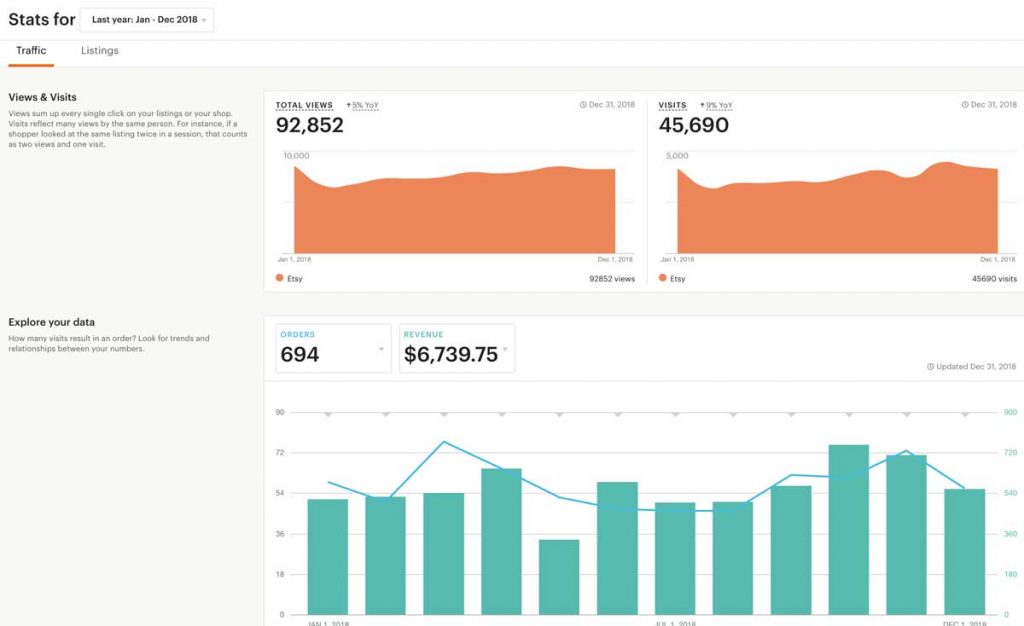Click the up-arrow icon before '9% YoY'
The width and height of the screenshot is (1024, 626).
coord(702,105)
